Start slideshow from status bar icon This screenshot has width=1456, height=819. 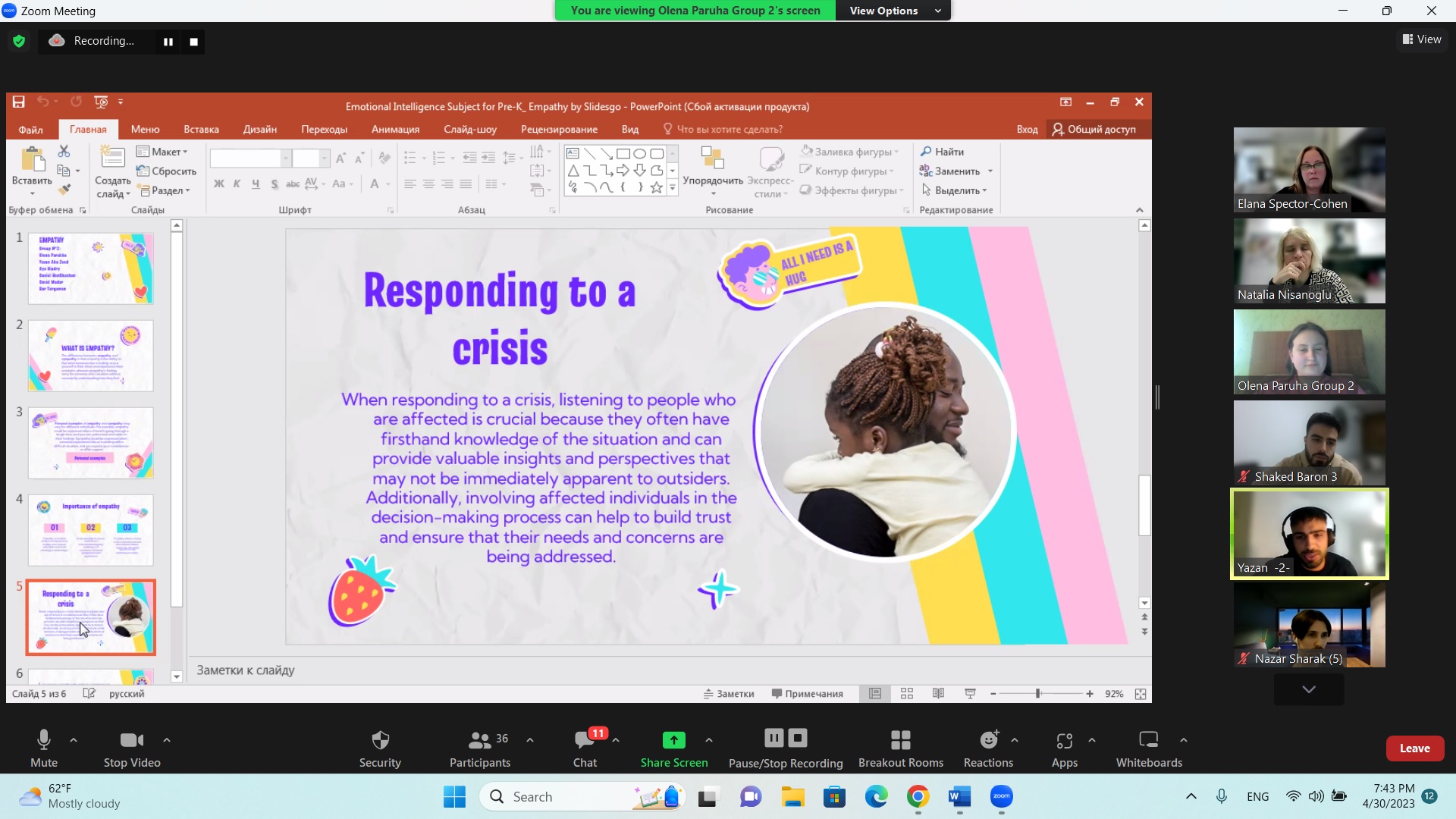pos(970,694)
